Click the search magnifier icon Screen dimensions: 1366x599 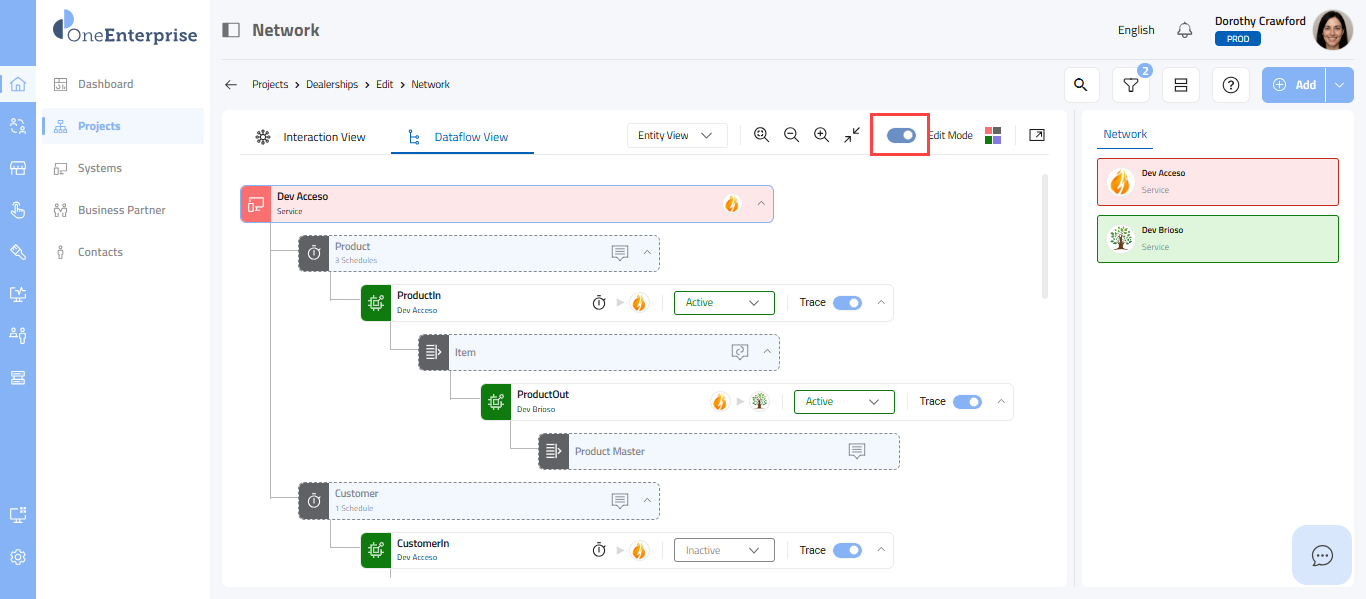(x=1080, y=85)
